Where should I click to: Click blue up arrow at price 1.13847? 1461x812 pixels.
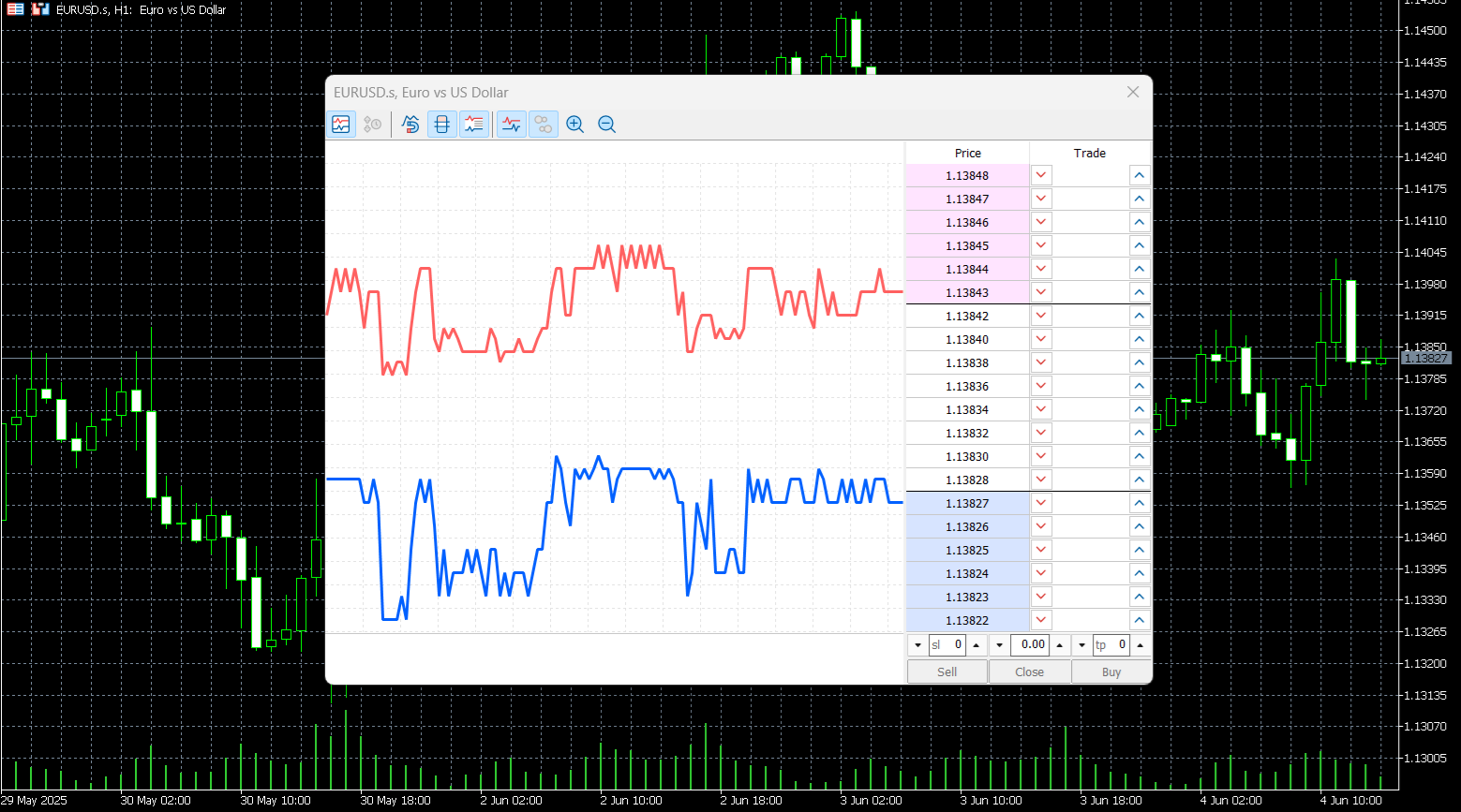(1139, 199)
